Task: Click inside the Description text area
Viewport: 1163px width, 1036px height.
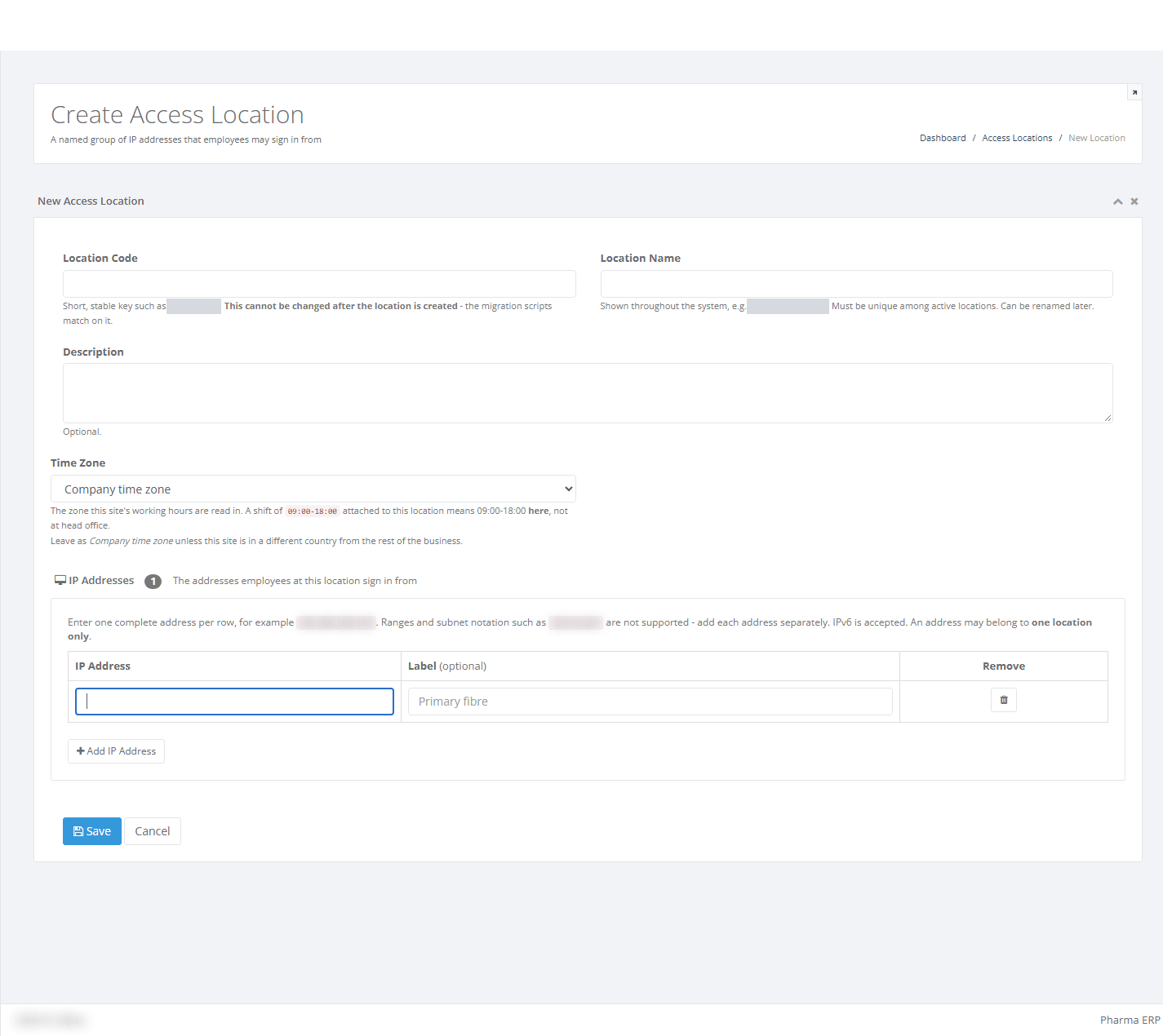Action: 588,393
